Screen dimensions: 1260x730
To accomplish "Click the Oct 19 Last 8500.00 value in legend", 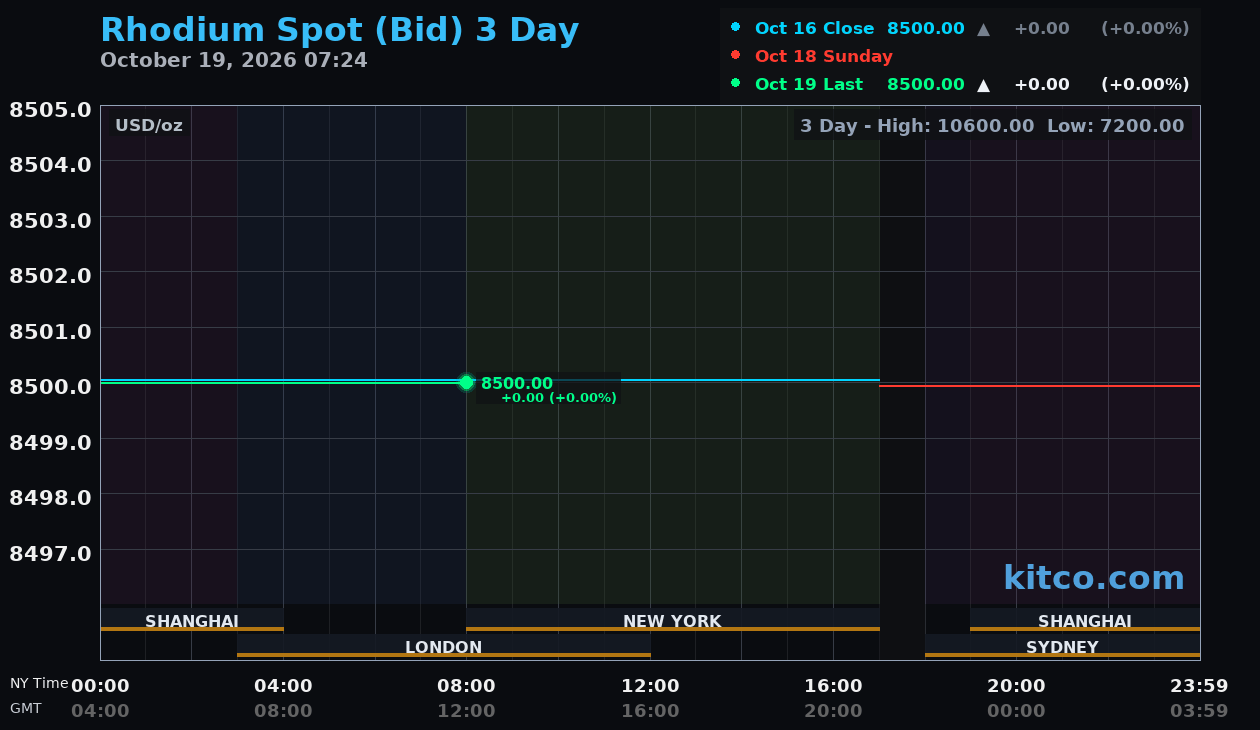I will 925,85.
